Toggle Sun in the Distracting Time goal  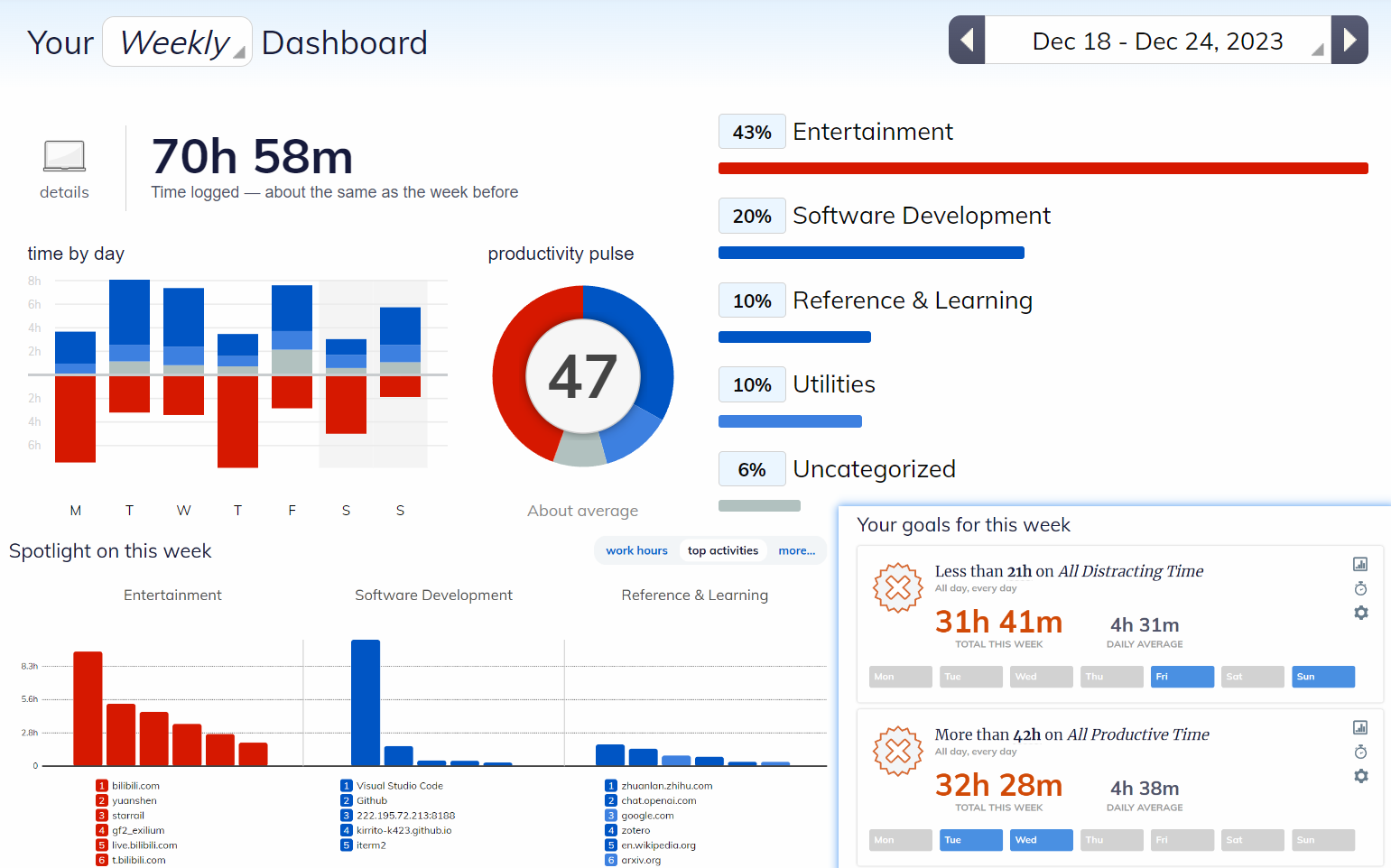point(1322,677)
